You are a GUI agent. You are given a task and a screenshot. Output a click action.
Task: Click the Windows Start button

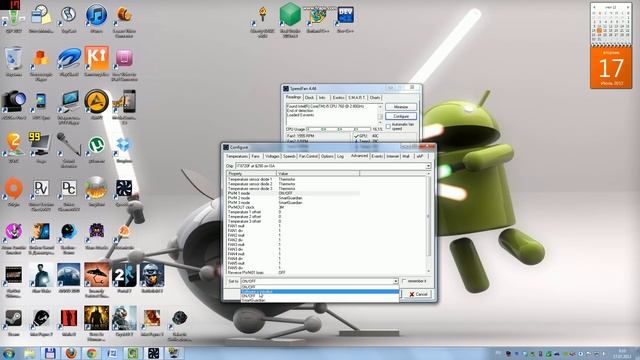[8, 353]
